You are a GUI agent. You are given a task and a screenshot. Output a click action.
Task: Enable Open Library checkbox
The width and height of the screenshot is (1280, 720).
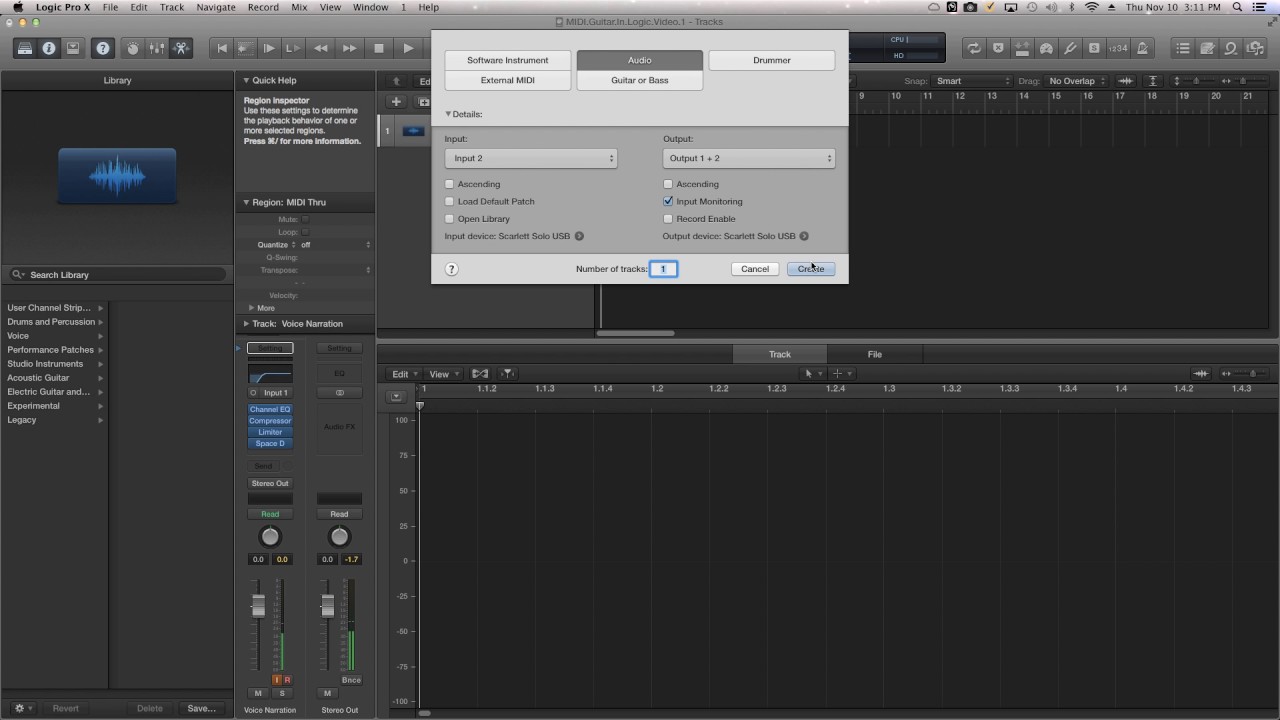coord(449,219)
